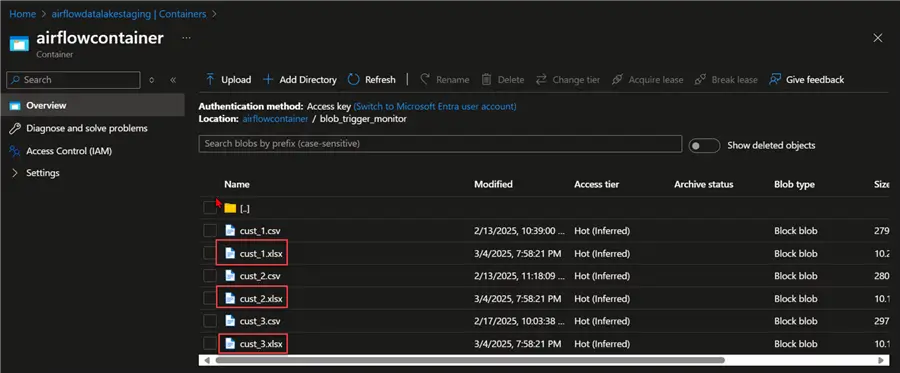Click the cust_3.xlsx file icon
The height and width of the screenshot is (373, 900).
pyautogui.click(x=230, y=344)
